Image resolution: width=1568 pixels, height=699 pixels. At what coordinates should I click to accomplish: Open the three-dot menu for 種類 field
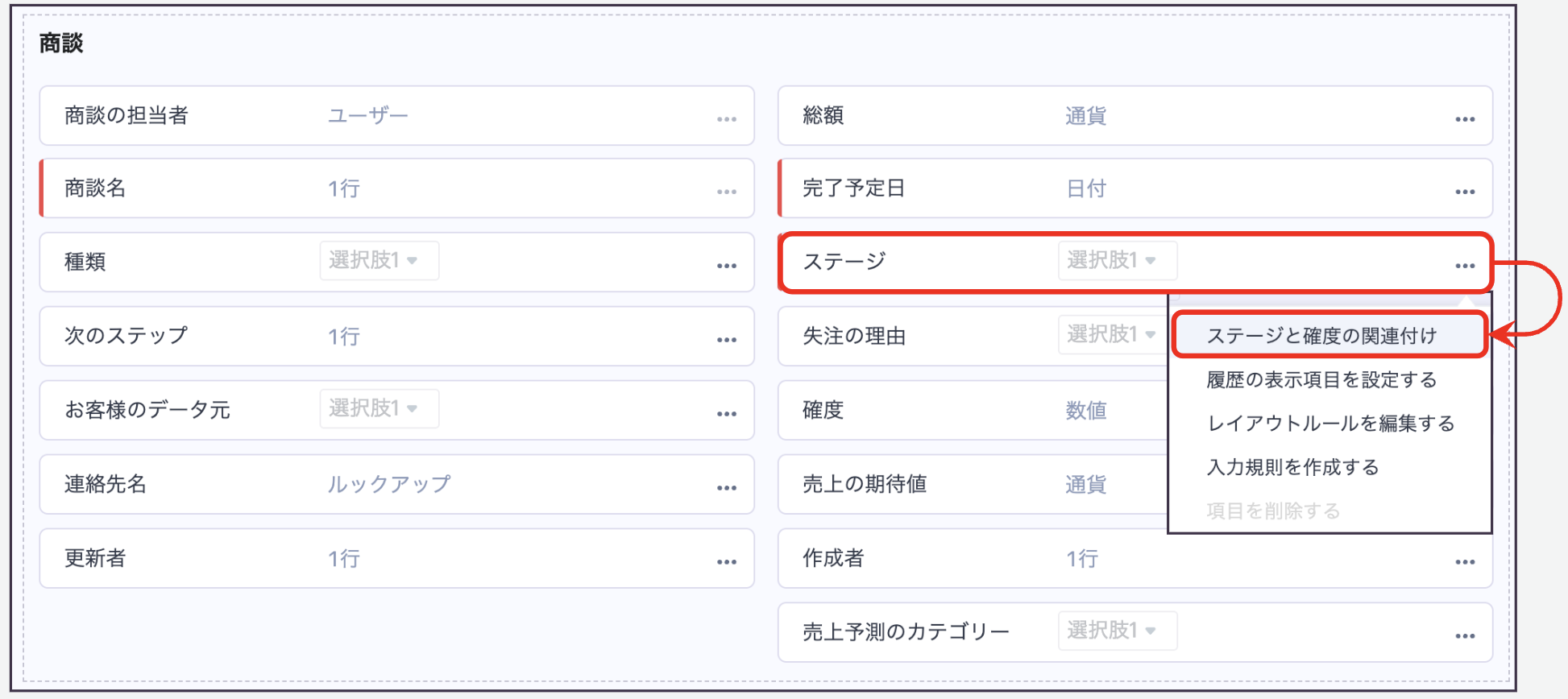click(x=726, y=266)
